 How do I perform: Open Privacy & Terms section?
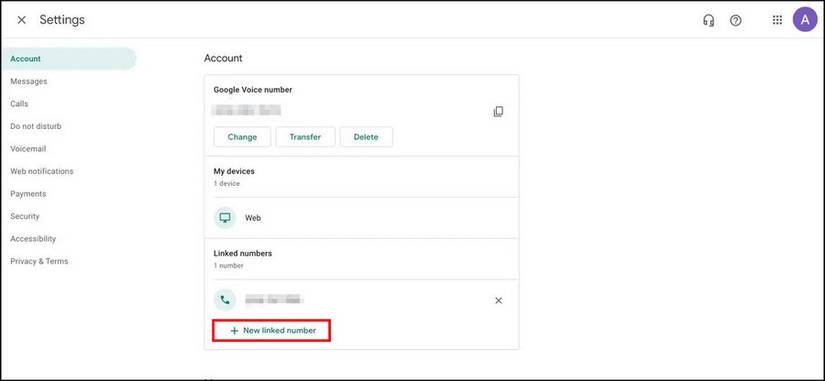(x=39, y=261)
